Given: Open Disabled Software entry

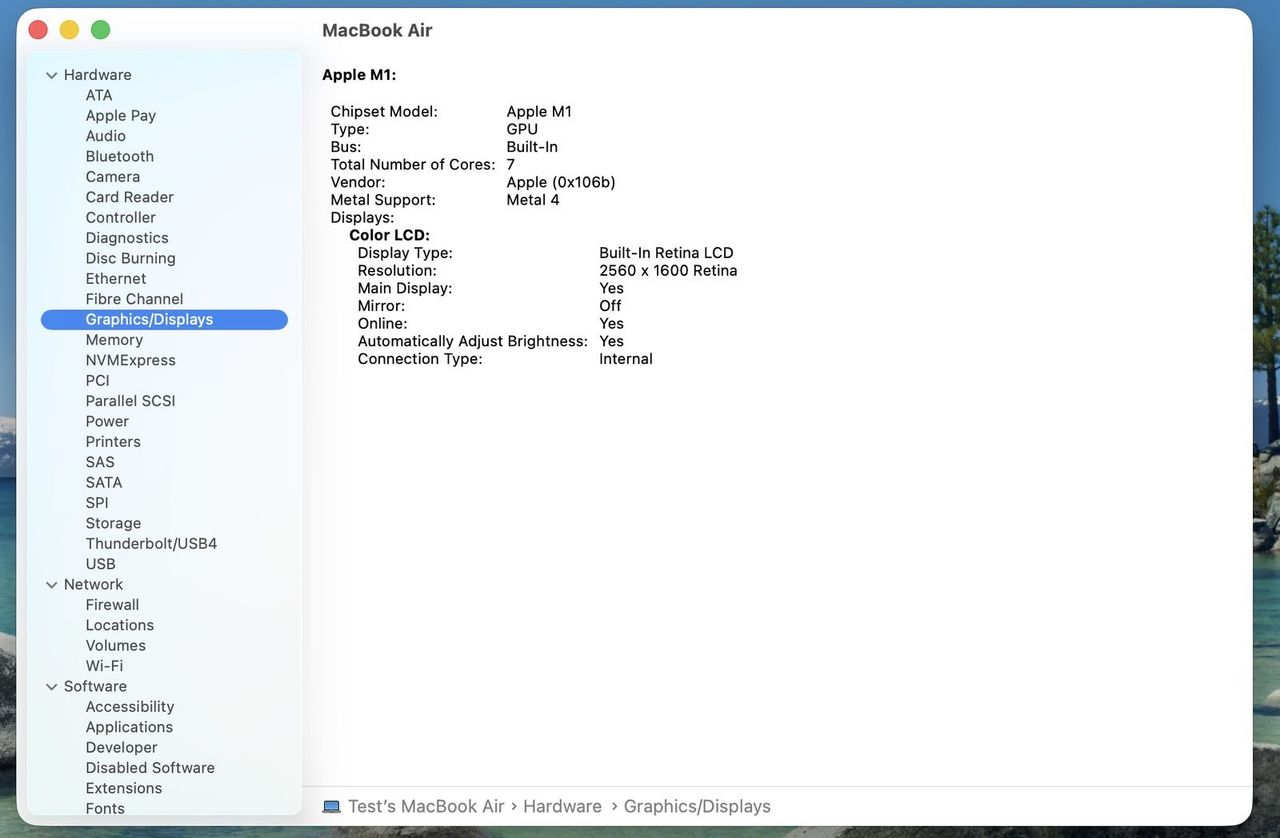Looking at the screenshot, I should (150, 768).
